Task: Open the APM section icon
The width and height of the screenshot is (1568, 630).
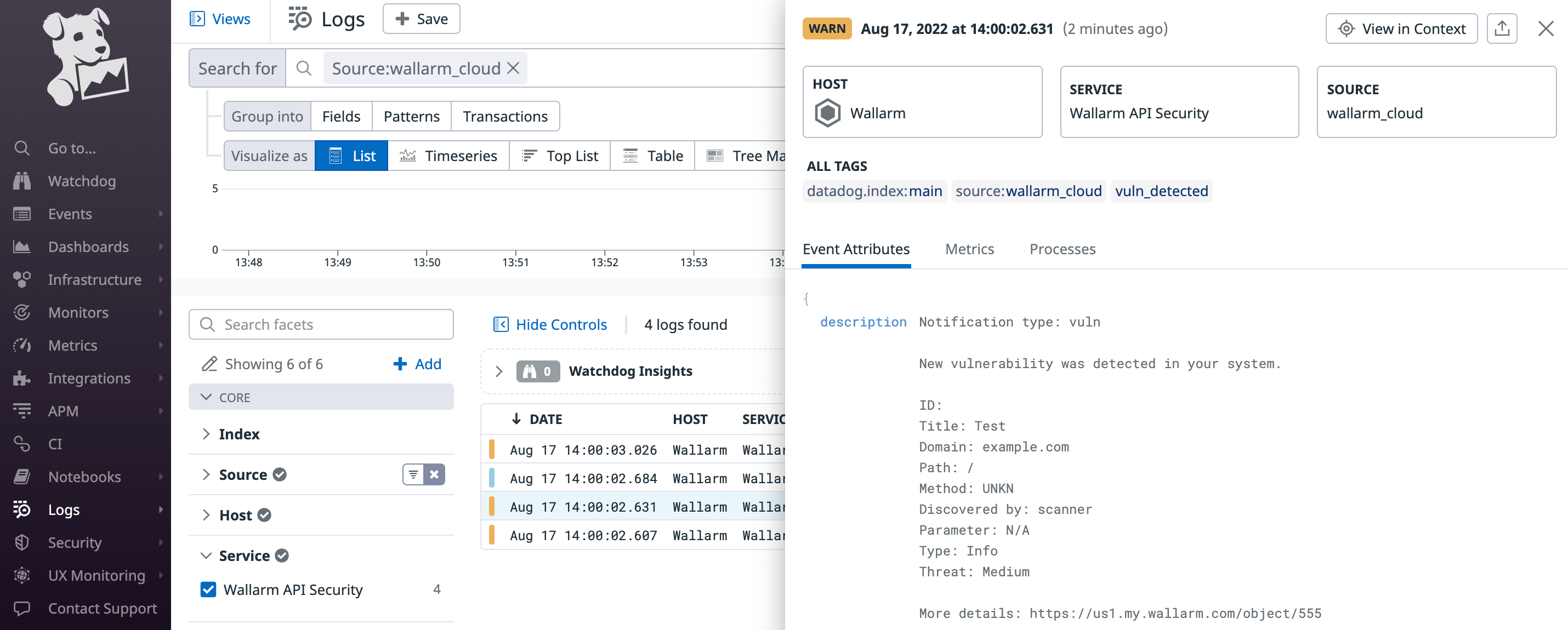Action: (22, 410)
